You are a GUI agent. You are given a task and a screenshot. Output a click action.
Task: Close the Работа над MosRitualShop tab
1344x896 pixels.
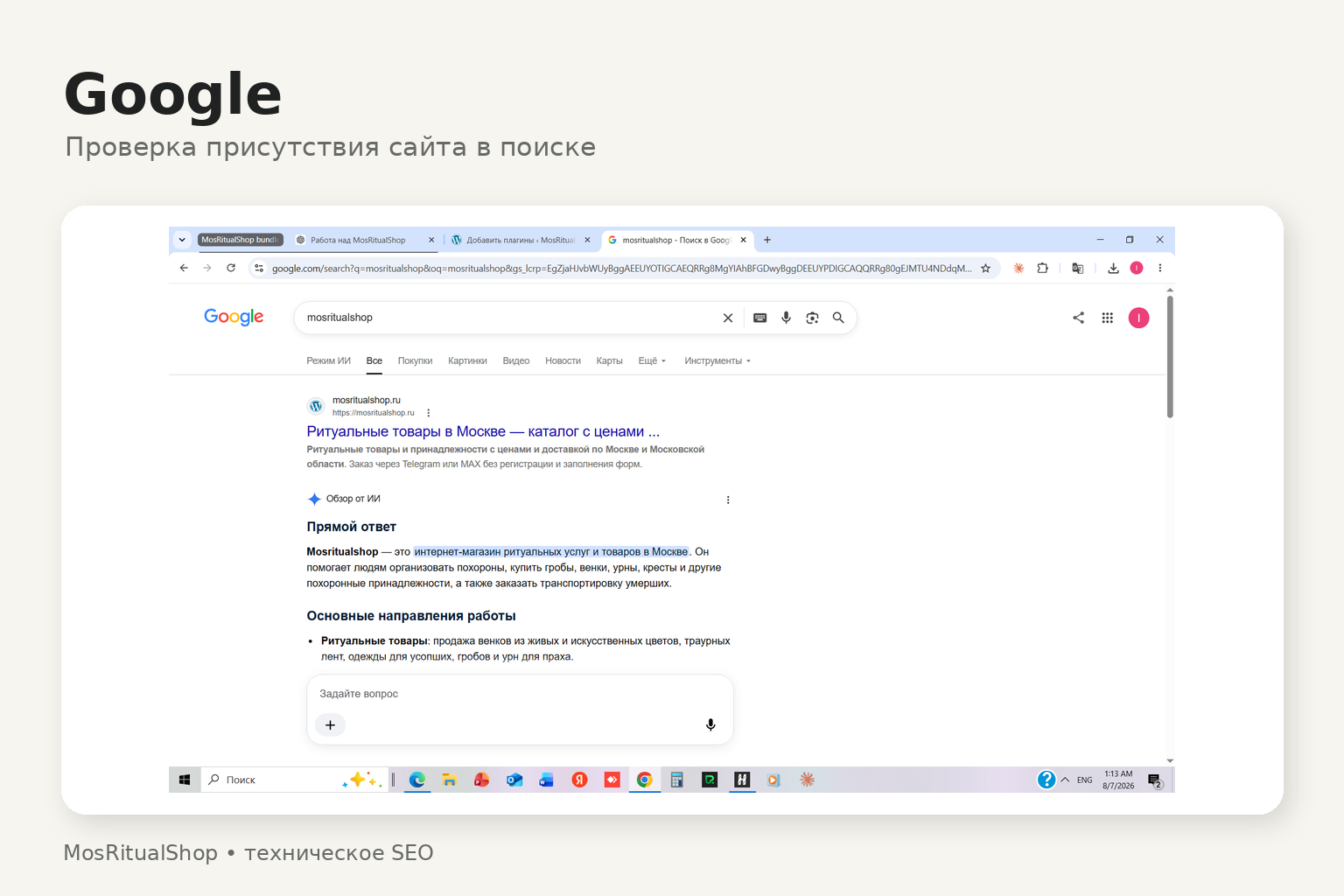pos(431,240)
